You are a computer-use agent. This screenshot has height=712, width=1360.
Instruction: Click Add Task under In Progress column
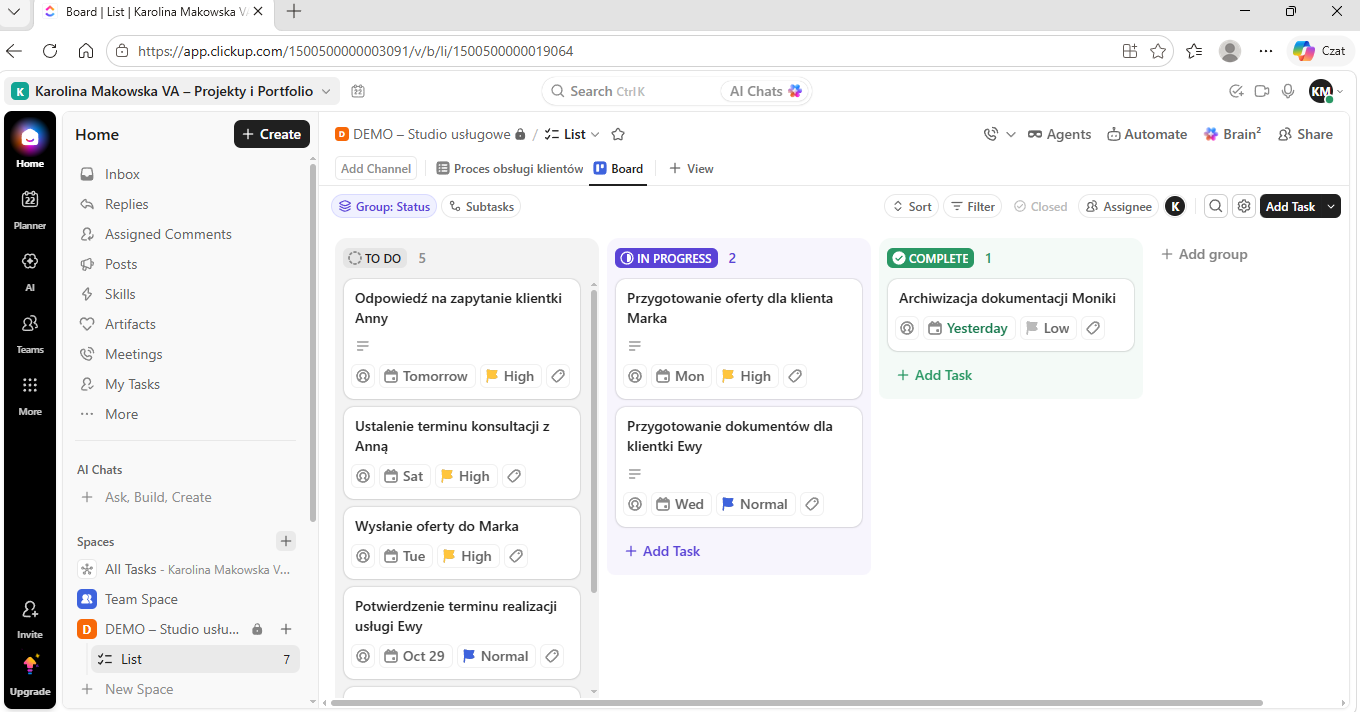[662, 551]
